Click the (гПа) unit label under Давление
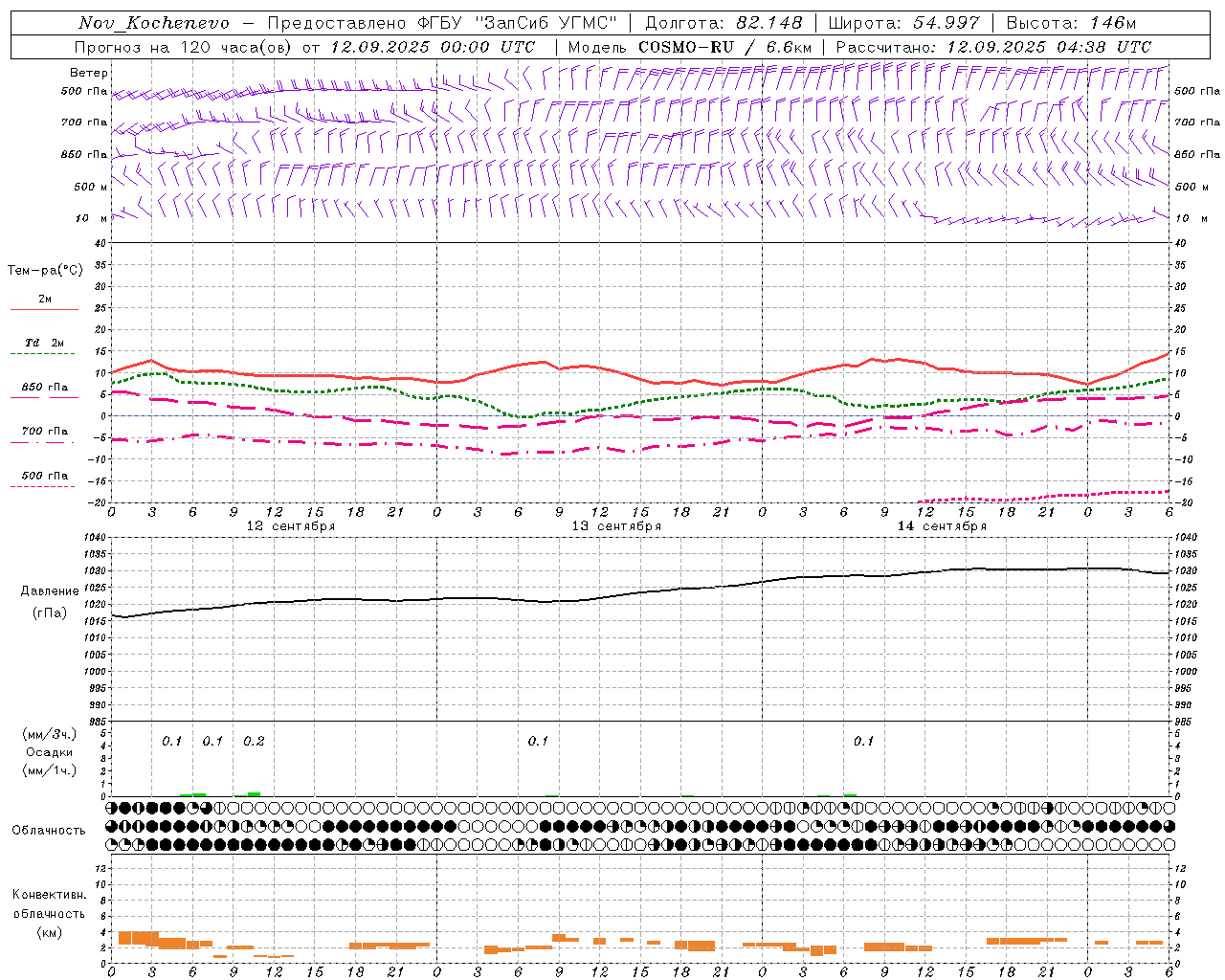This screenshot has height=980, width=1225. [50, 613]
